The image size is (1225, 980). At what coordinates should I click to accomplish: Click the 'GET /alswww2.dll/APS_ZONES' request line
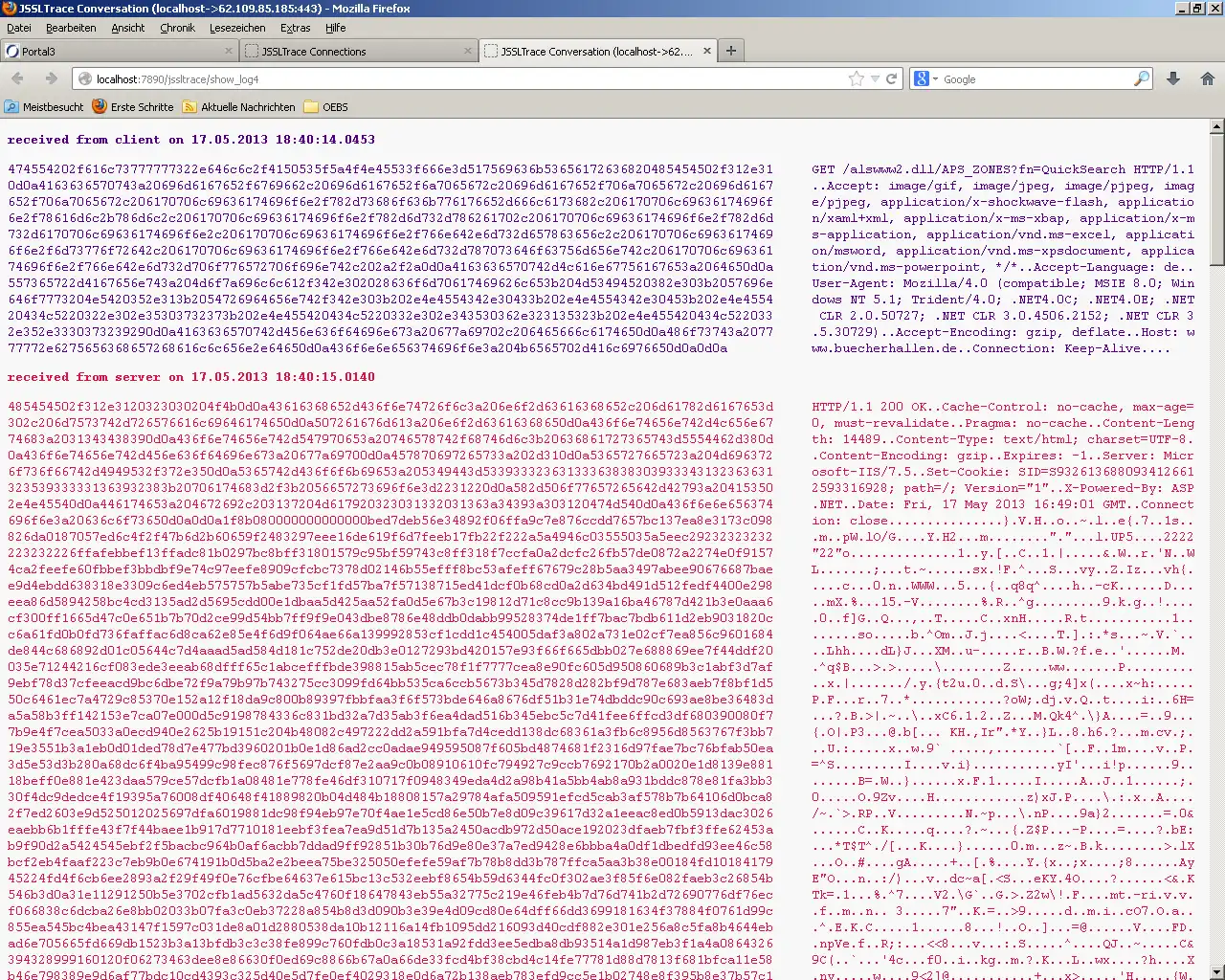(1003, 169)
